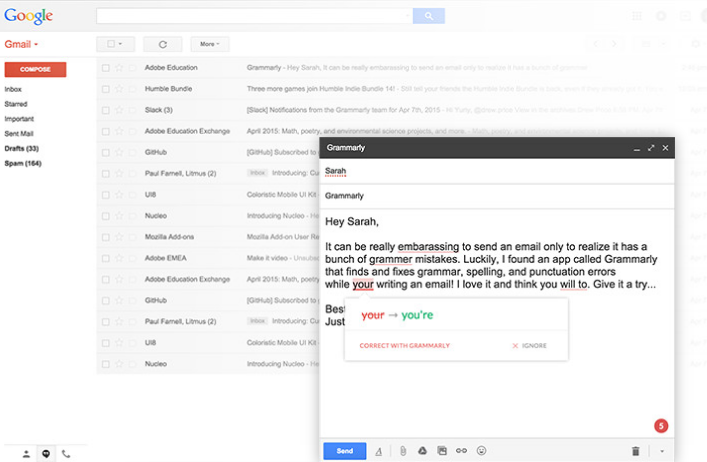
Task: Select the first UI8 email checkbox
Action: [106, 195]
